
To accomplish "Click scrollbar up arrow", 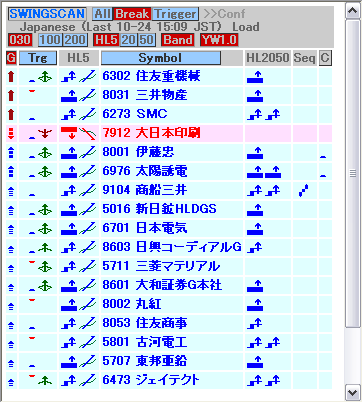I will (353, 11).
